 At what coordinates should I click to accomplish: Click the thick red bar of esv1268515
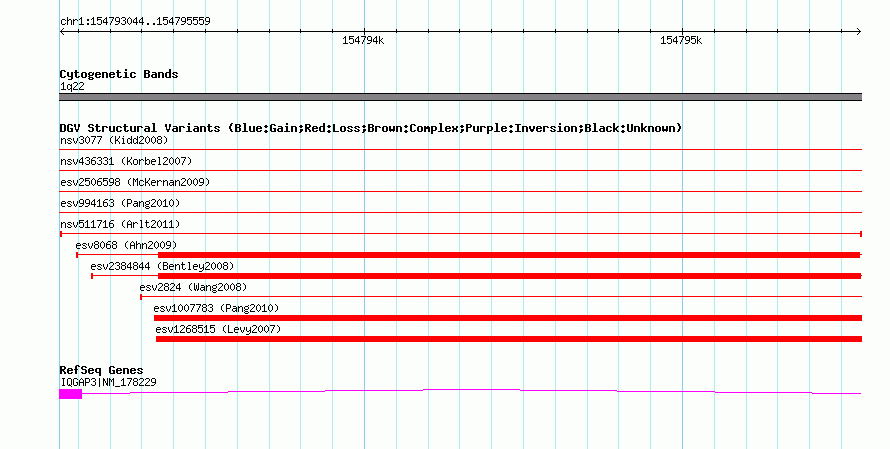509,339
